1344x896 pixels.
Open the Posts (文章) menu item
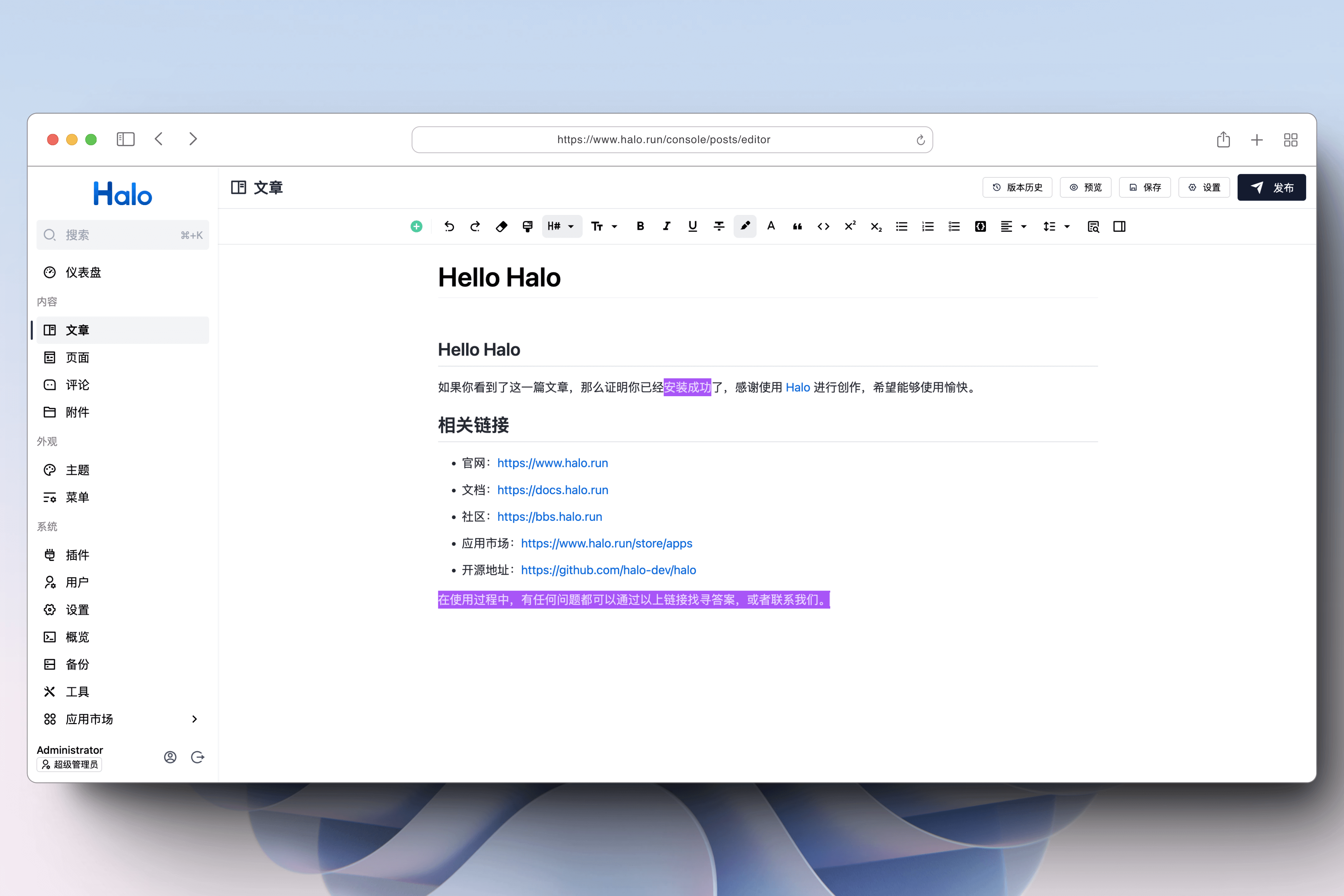click(123, 330)
